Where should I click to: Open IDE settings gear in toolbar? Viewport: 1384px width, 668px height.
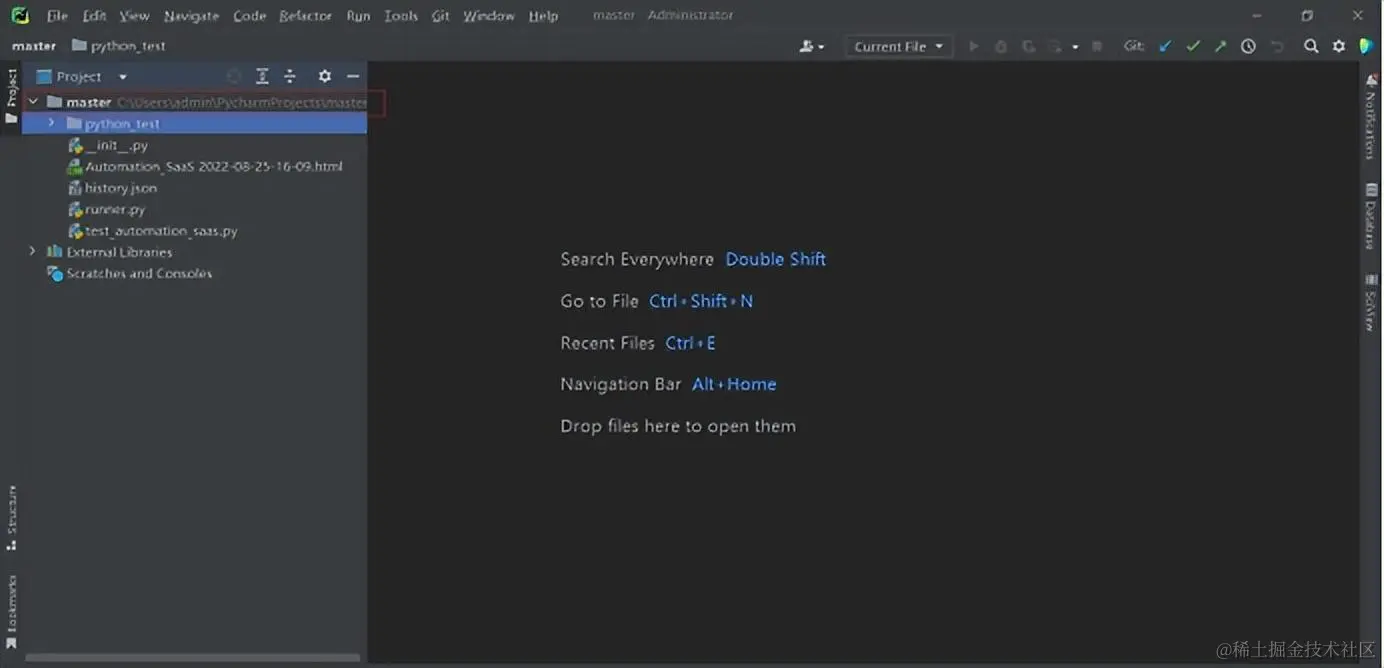(x=1339, y=46)
